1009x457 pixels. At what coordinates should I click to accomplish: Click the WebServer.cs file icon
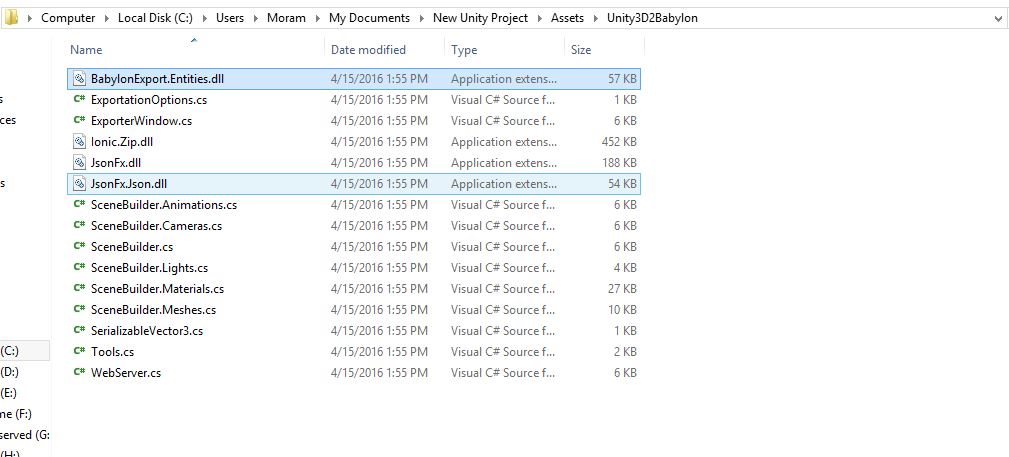(79, 373)
